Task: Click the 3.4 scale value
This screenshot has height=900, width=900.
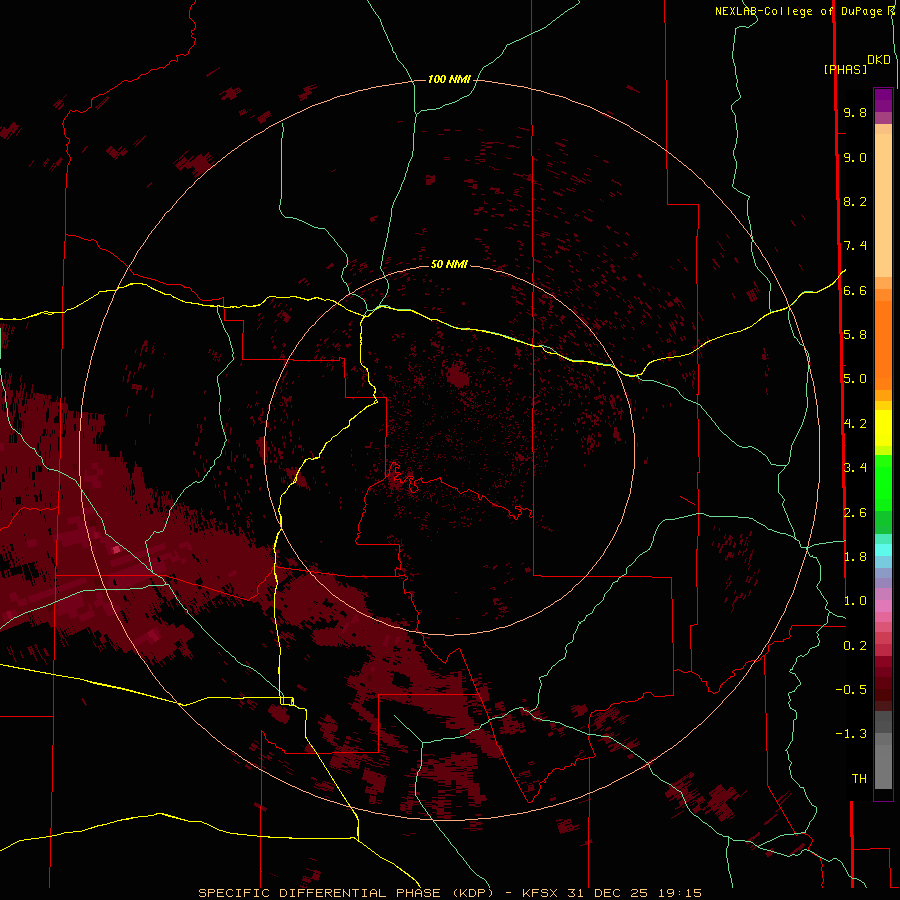Action: click(x=855, y=467)
